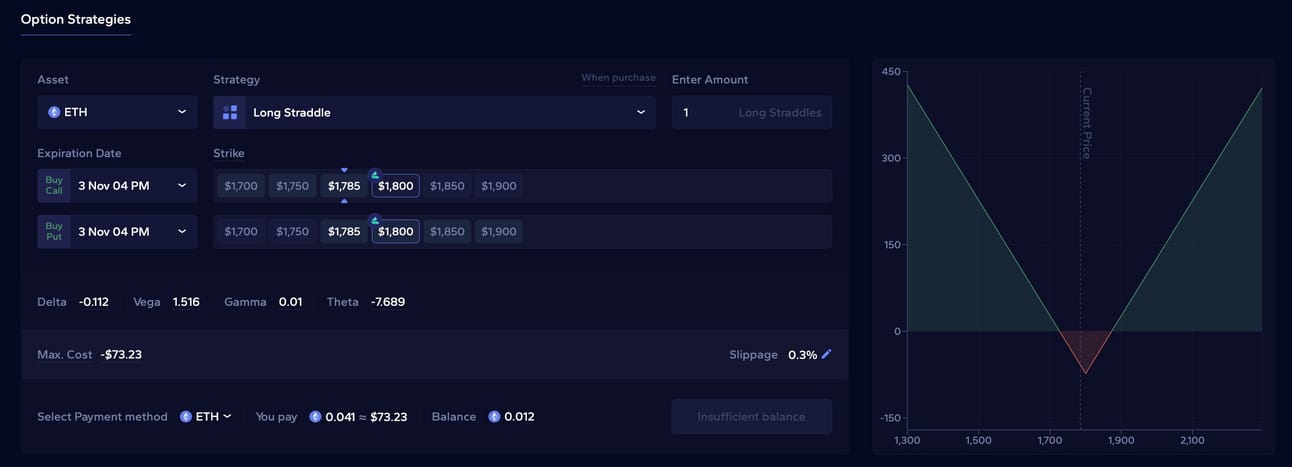Click the Long Straddle strategy grid icon
1292x467 pixels.
point(230,113)
